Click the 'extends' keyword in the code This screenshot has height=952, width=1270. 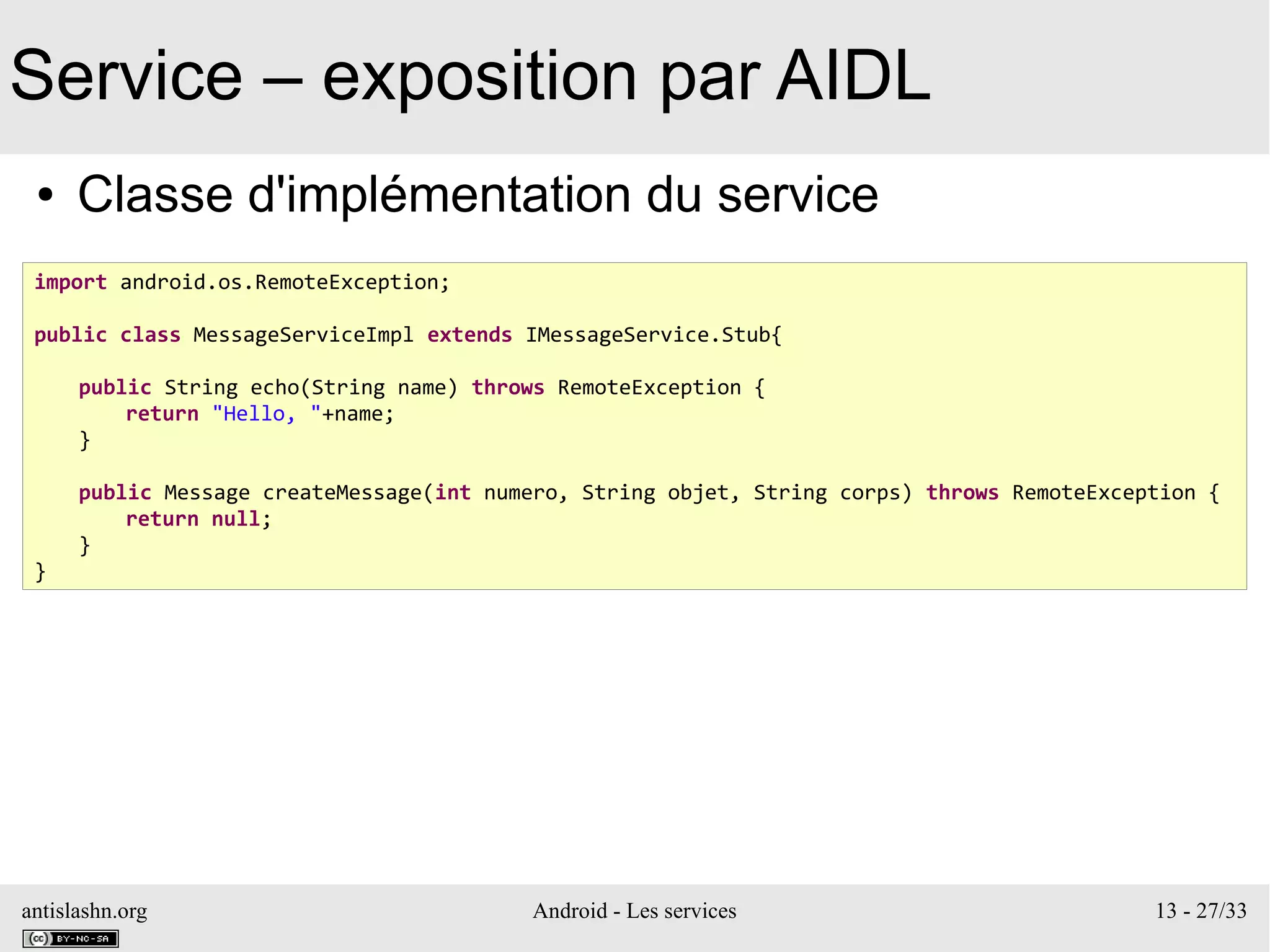[469, 335]
